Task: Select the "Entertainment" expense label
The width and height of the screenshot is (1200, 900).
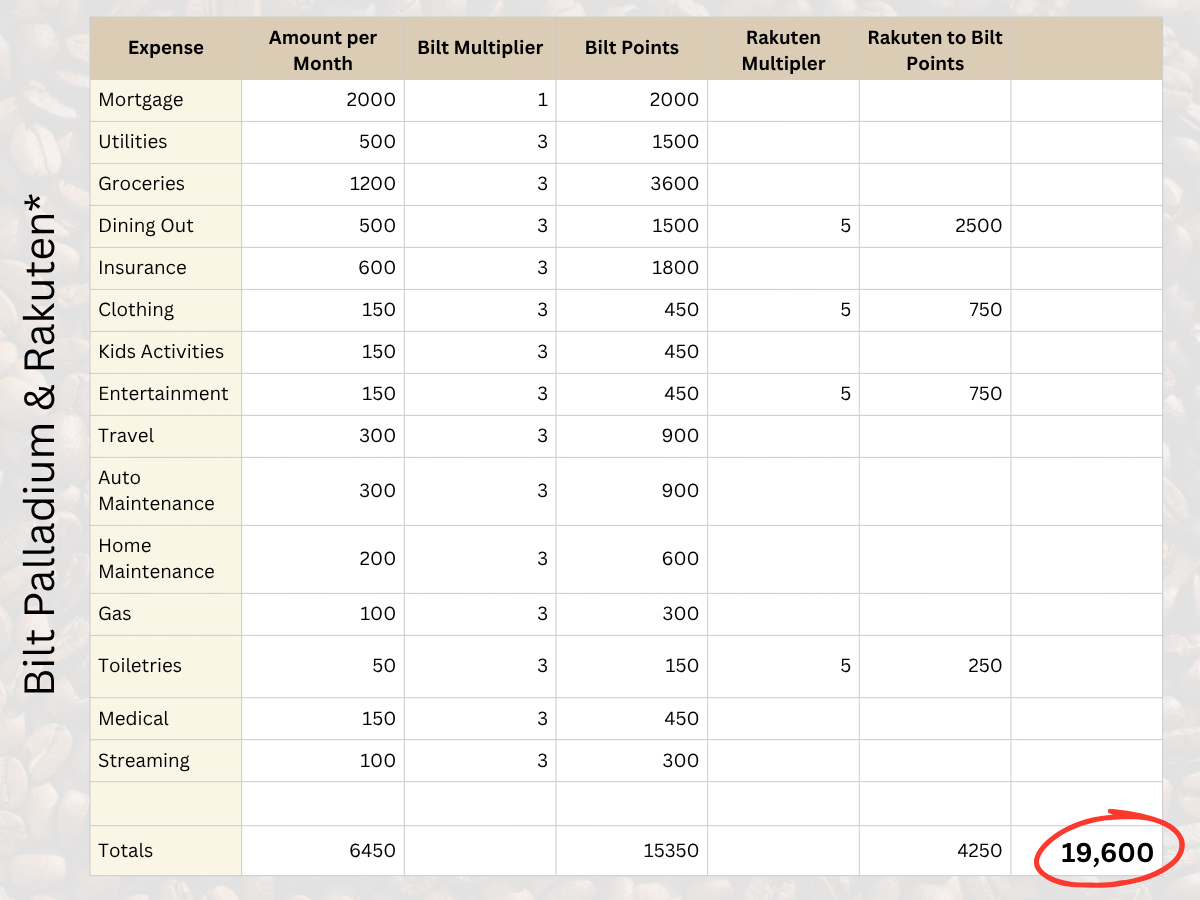Action: 163,394
